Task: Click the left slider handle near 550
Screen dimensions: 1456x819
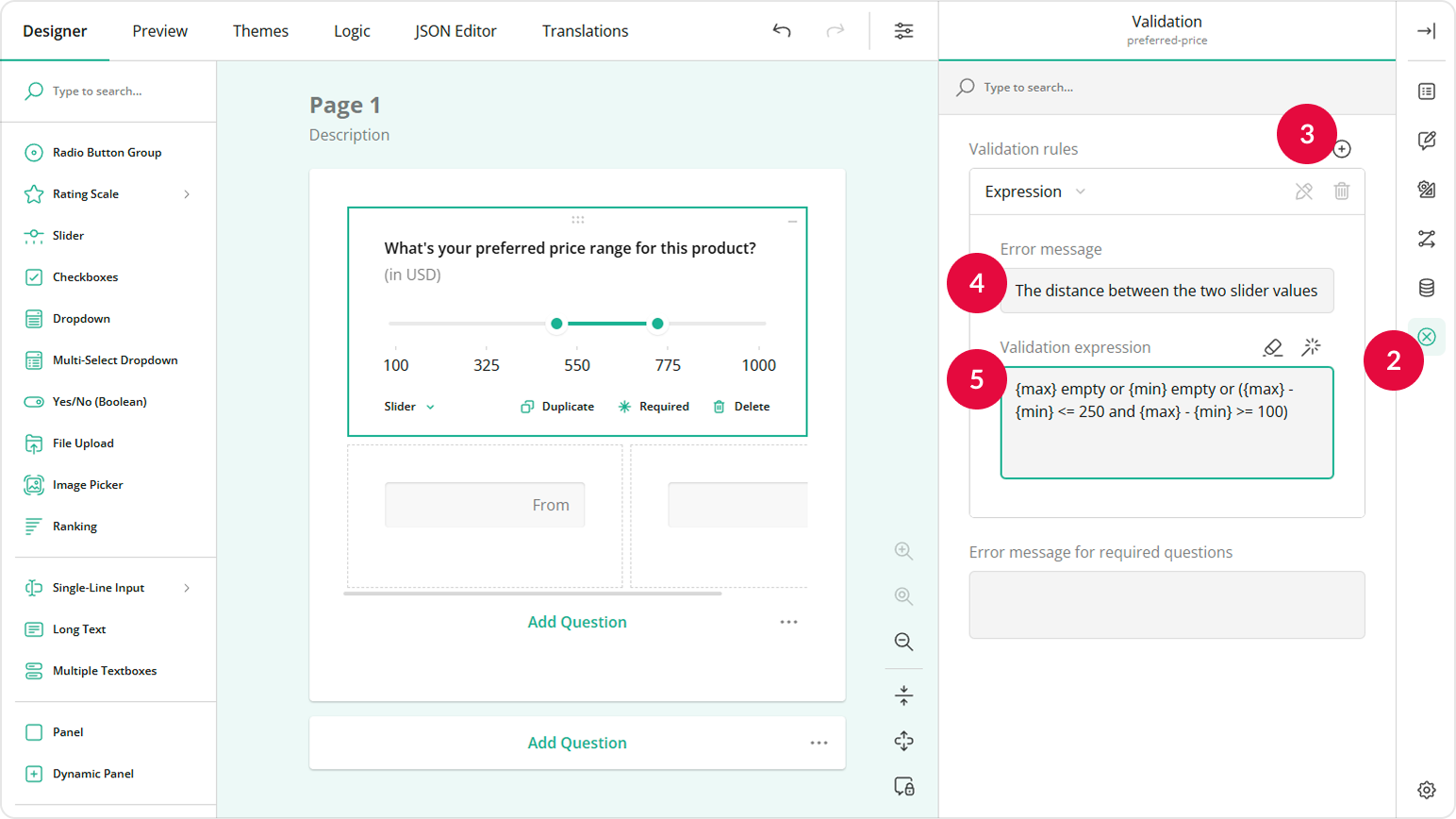Action: (556, 324)
